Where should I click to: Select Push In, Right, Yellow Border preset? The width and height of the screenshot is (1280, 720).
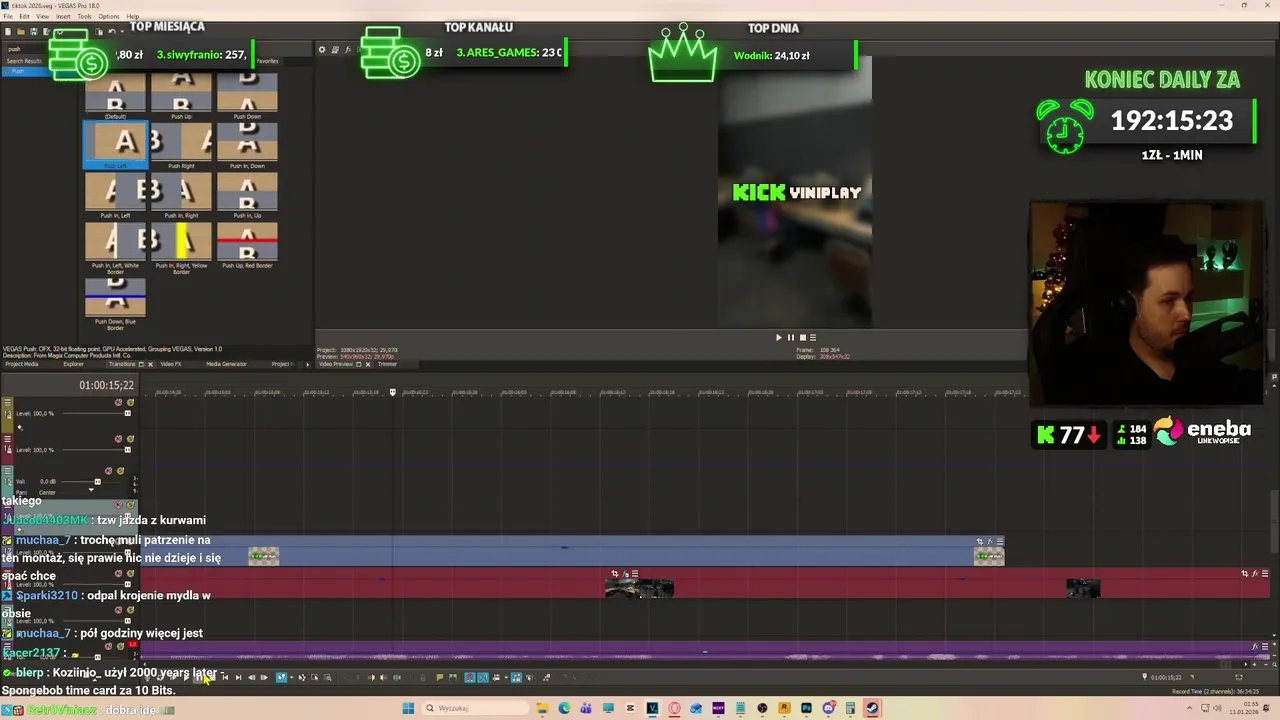(181, 248)
